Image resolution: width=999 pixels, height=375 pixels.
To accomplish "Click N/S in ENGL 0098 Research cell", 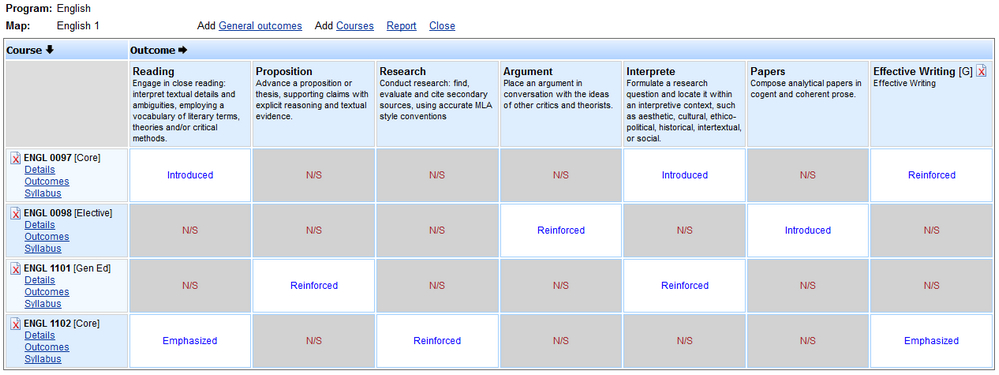I will pyautogui.click(x=437, y=230).
